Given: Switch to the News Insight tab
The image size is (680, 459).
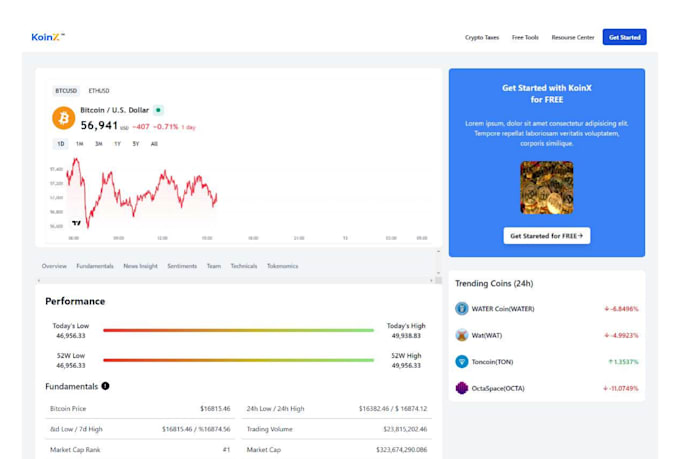Looking at the screenshot, I should click(141, 266).
